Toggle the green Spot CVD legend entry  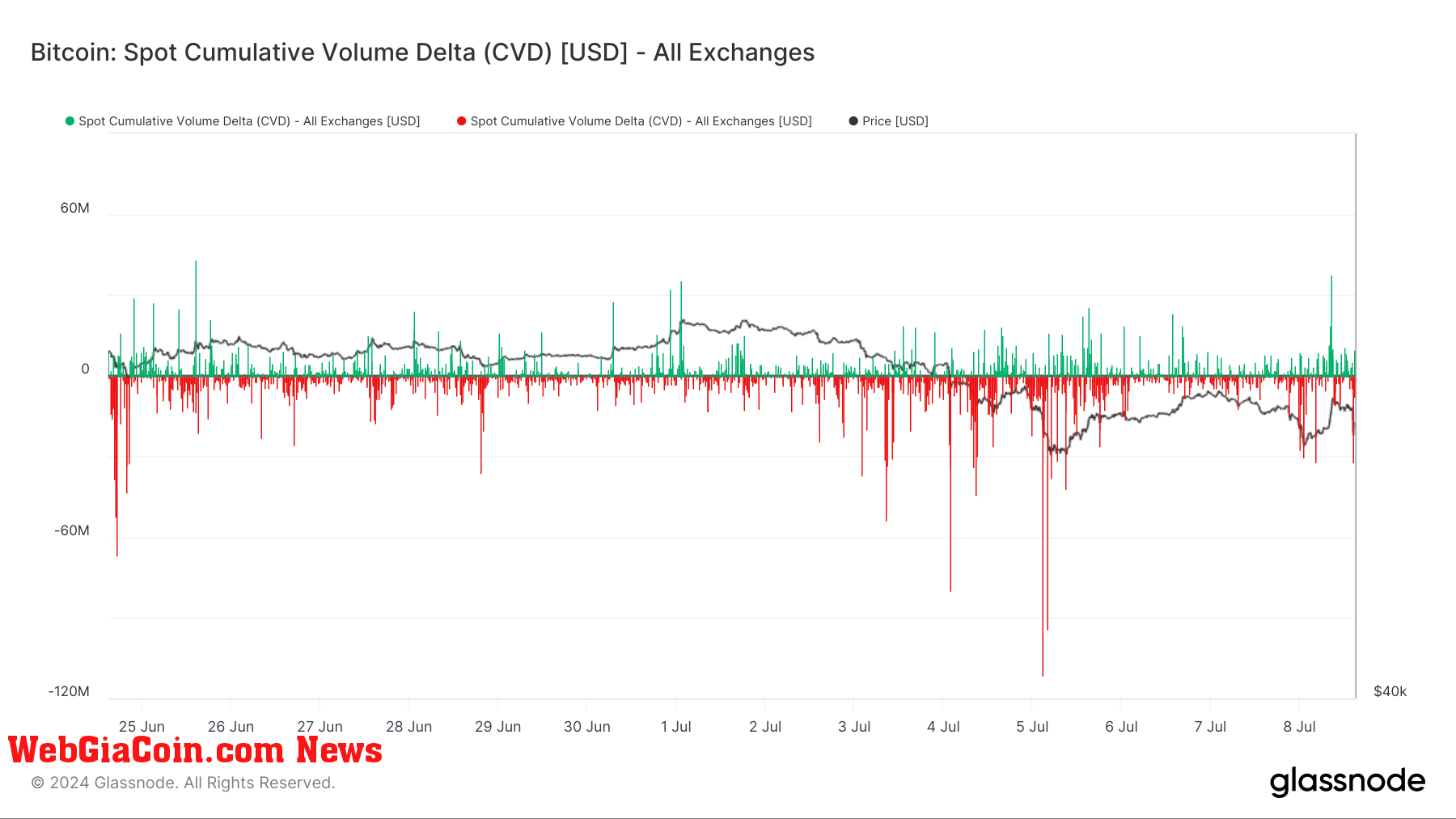(243, 121)
